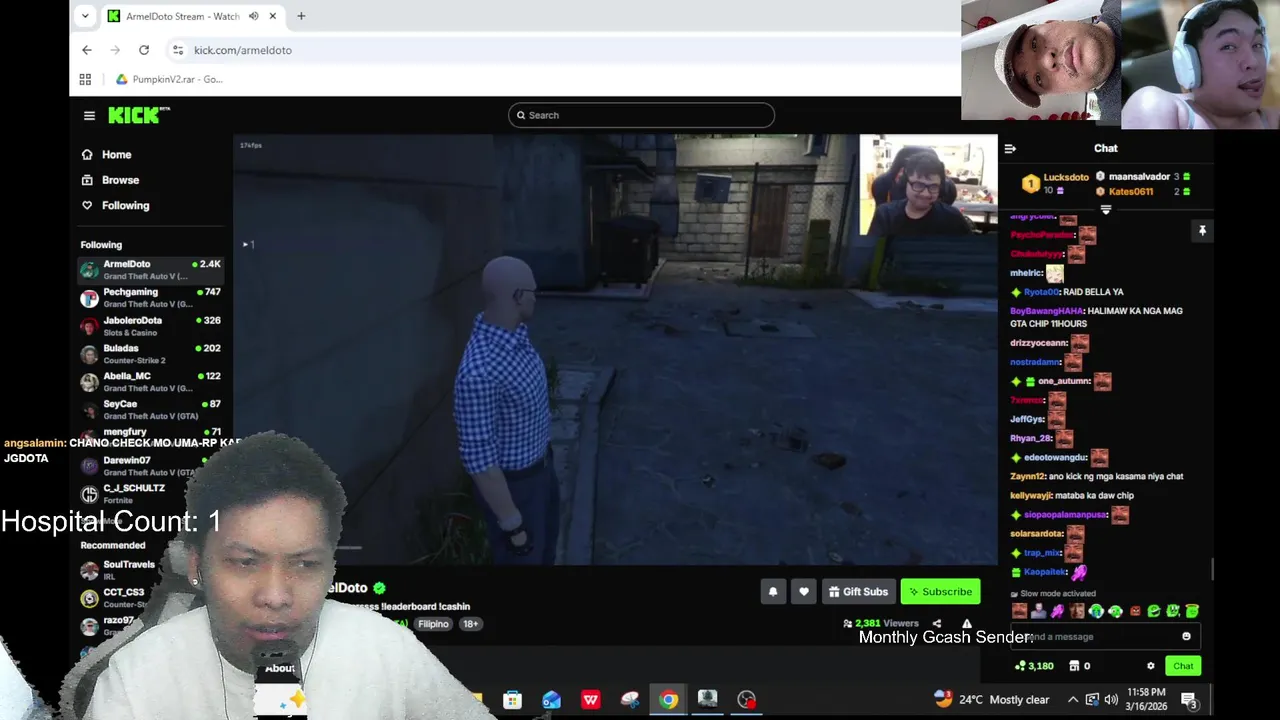The height and width of the screenshot is (720, 1280).
Task: Open the Kick hamburger sidebar menu
Action: click(x=89, y=116)
